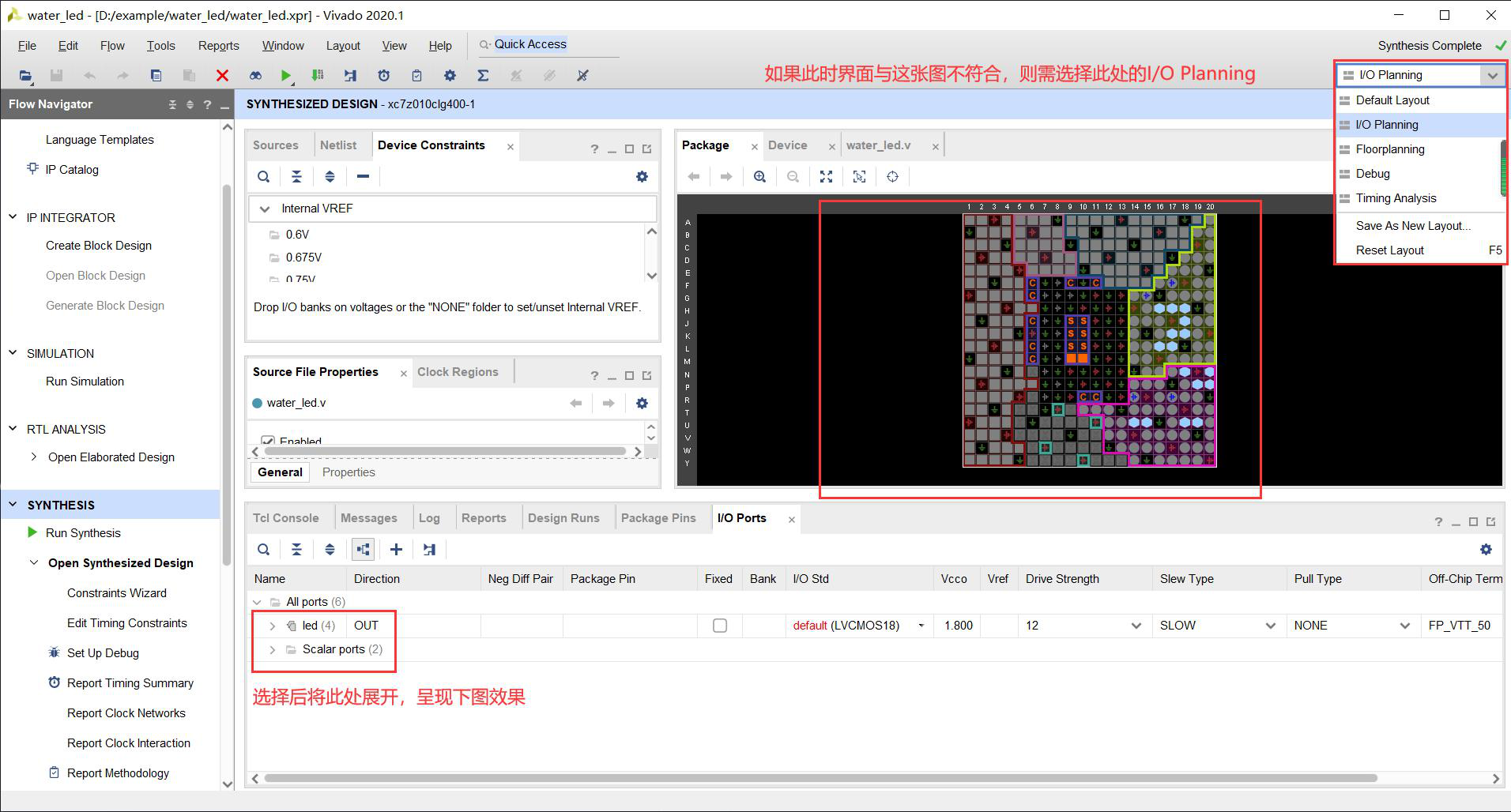This screenshot has height=812, width=1511.
Task: Select the 0.6V folder in Internal VREF
Action: (x=297, y=235)
